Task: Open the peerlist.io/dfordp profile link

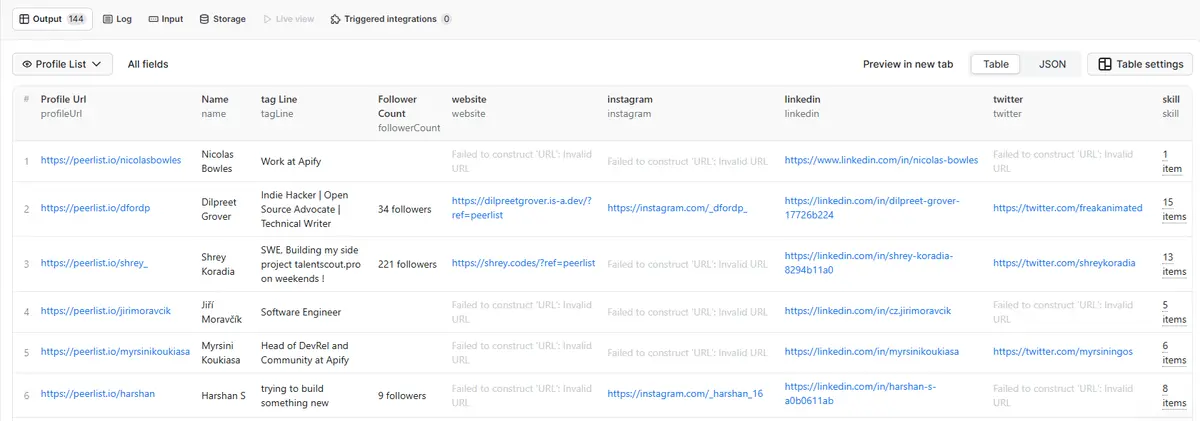Action: click(x=95, y=209)
